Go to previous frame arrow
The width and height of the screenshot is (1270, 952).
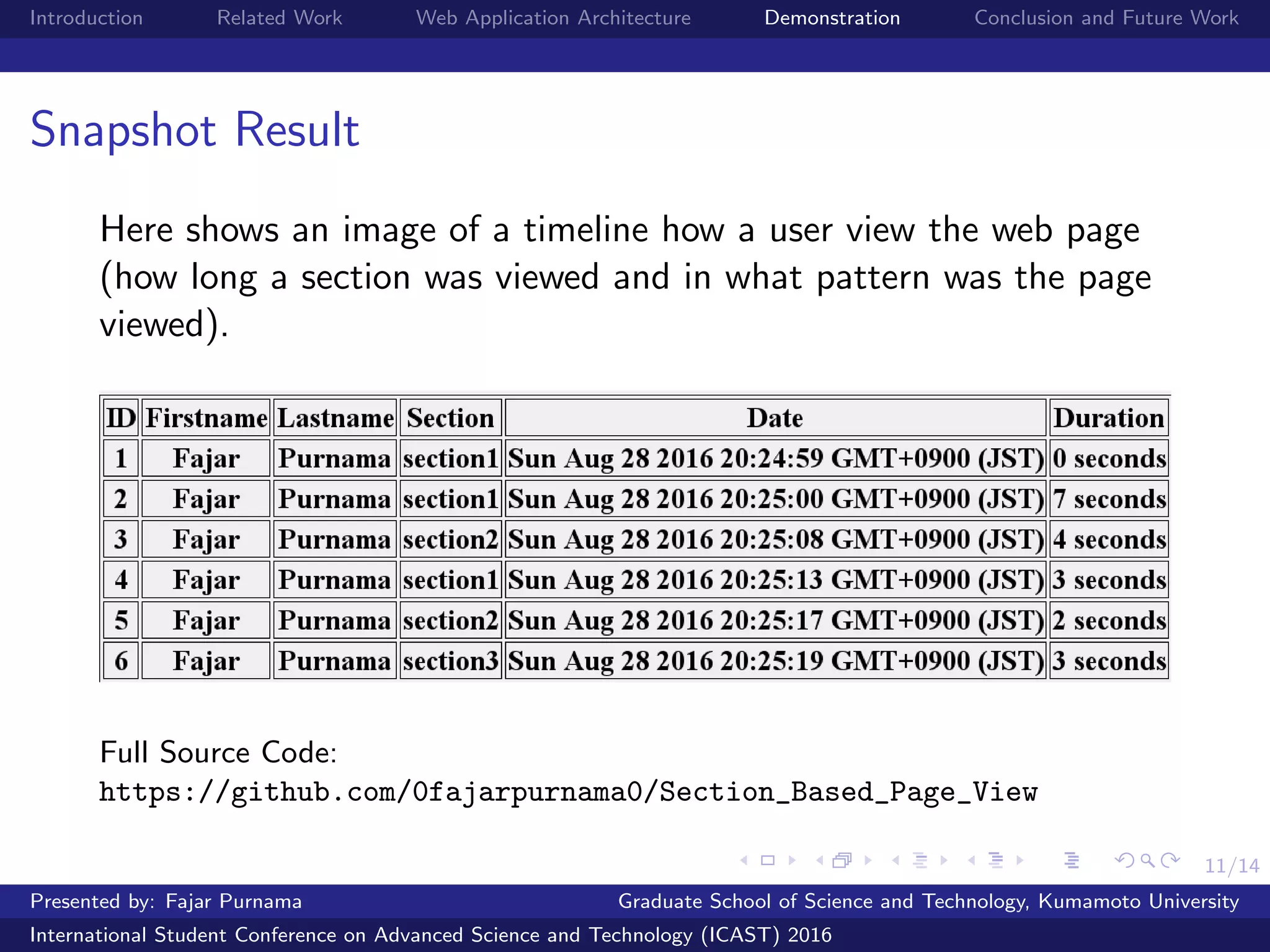coord(820,860)
